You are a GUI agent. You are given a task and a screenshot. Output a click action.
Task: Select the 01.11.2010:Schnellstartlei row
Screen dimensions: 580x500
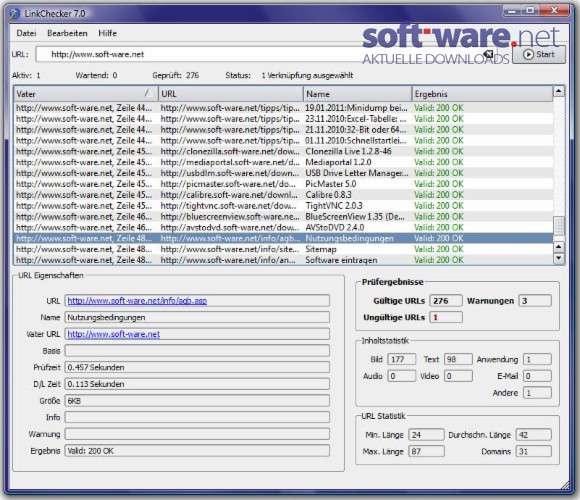284,141
